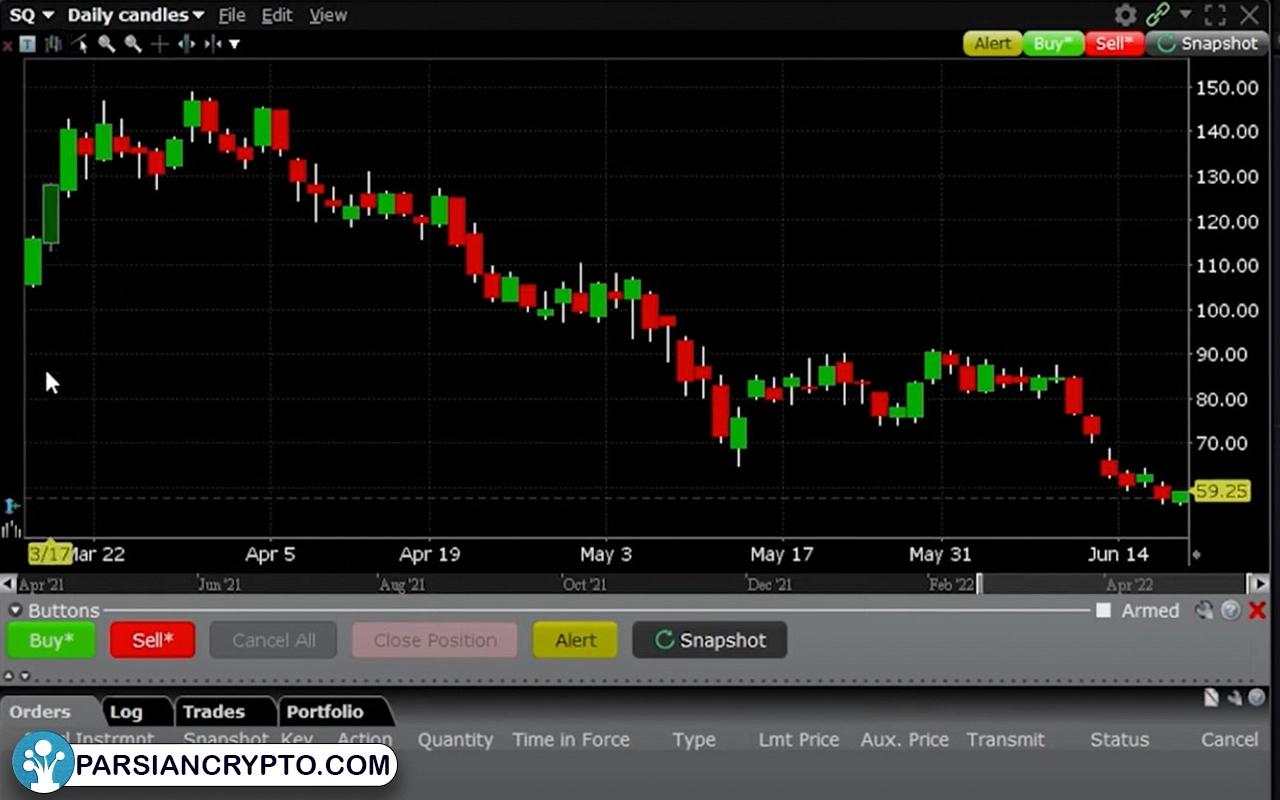Select the text annotation T tool
1280x800 pixels.
(27, 44)
